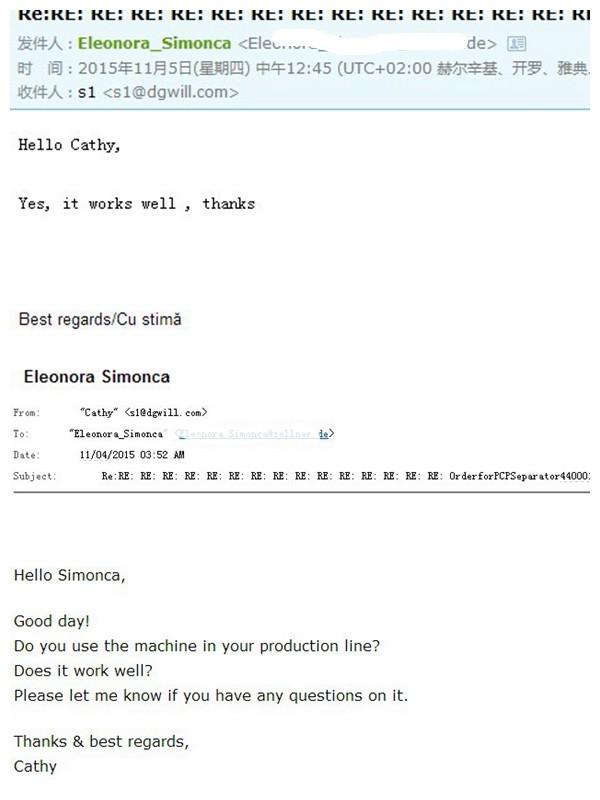This screenshot has width=600, height=800.
Task: Click the 'Best regards/Cu stimă' closing
Action: point(100,319)
